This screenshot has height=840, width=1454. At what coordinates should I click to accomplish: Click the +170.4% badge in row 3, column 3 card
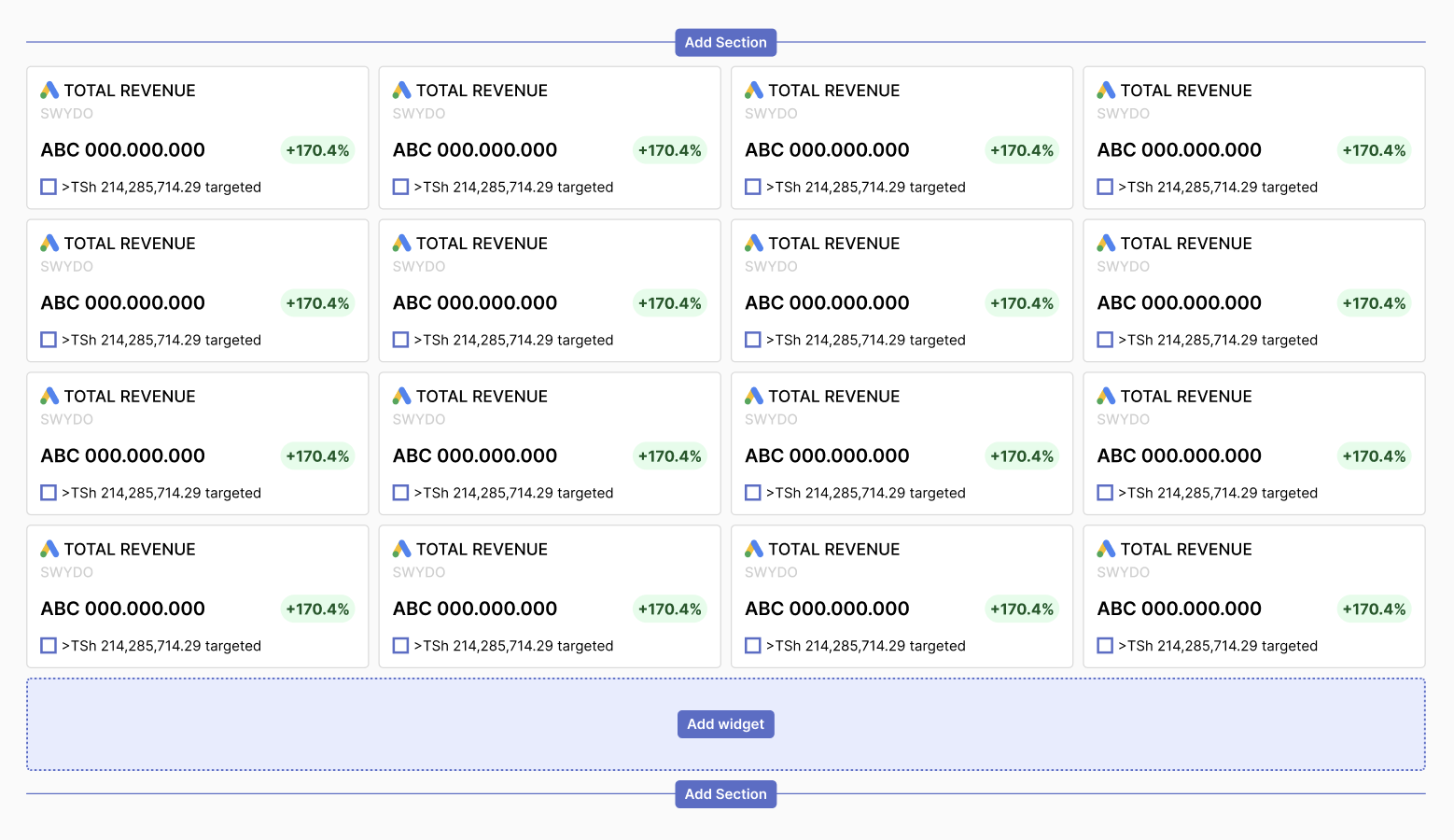click(x=1022, y=456)
